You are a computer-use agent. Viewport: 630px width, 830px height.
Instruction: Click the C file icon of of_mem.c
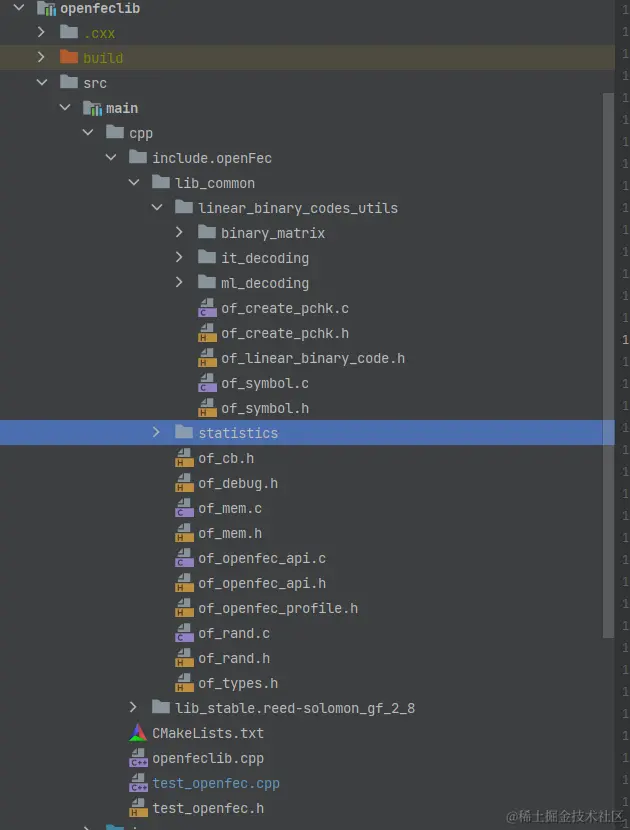[x=184, y=507]
